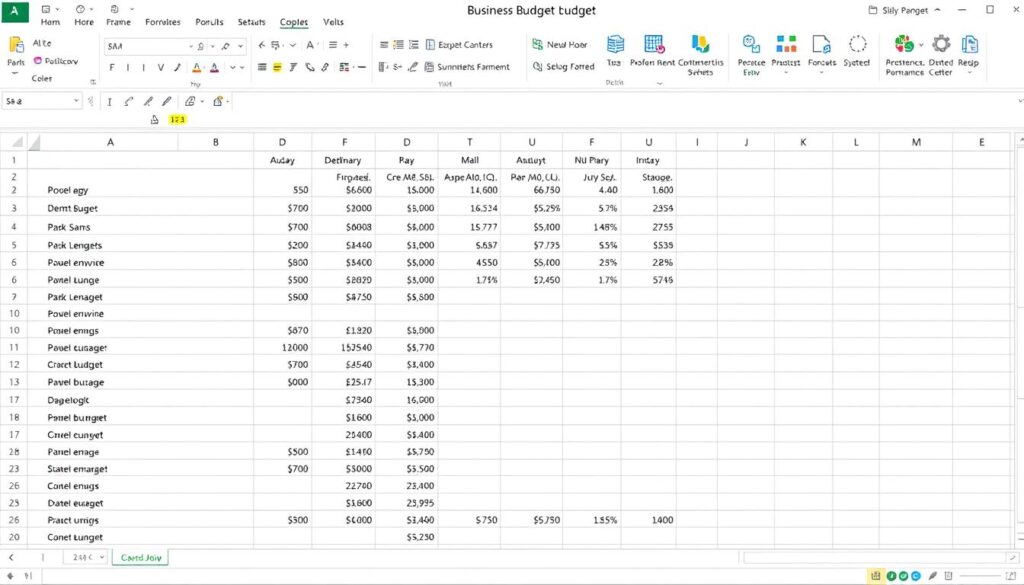Toggle bold formatting in the font group
Viewport: 1024px width, 585px height.
tap(111, 67)
